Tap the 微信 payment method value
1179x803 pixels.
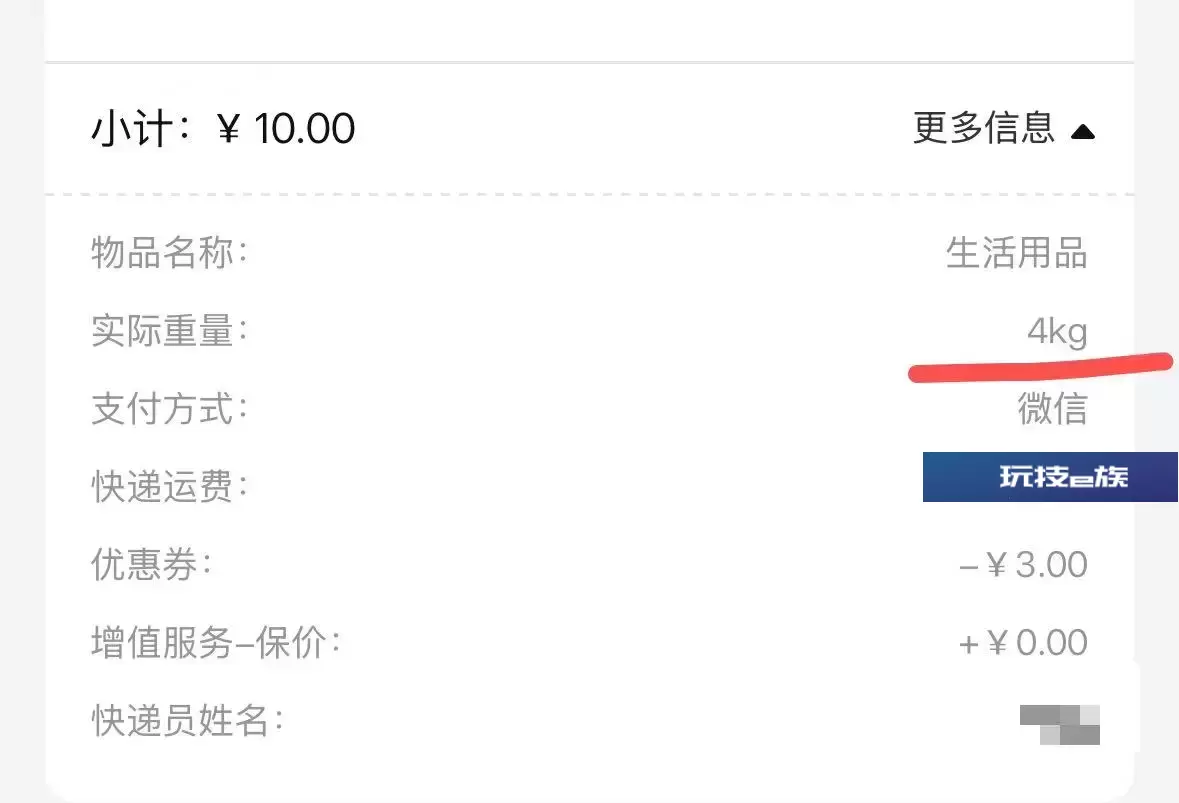tap(1053, 408)
